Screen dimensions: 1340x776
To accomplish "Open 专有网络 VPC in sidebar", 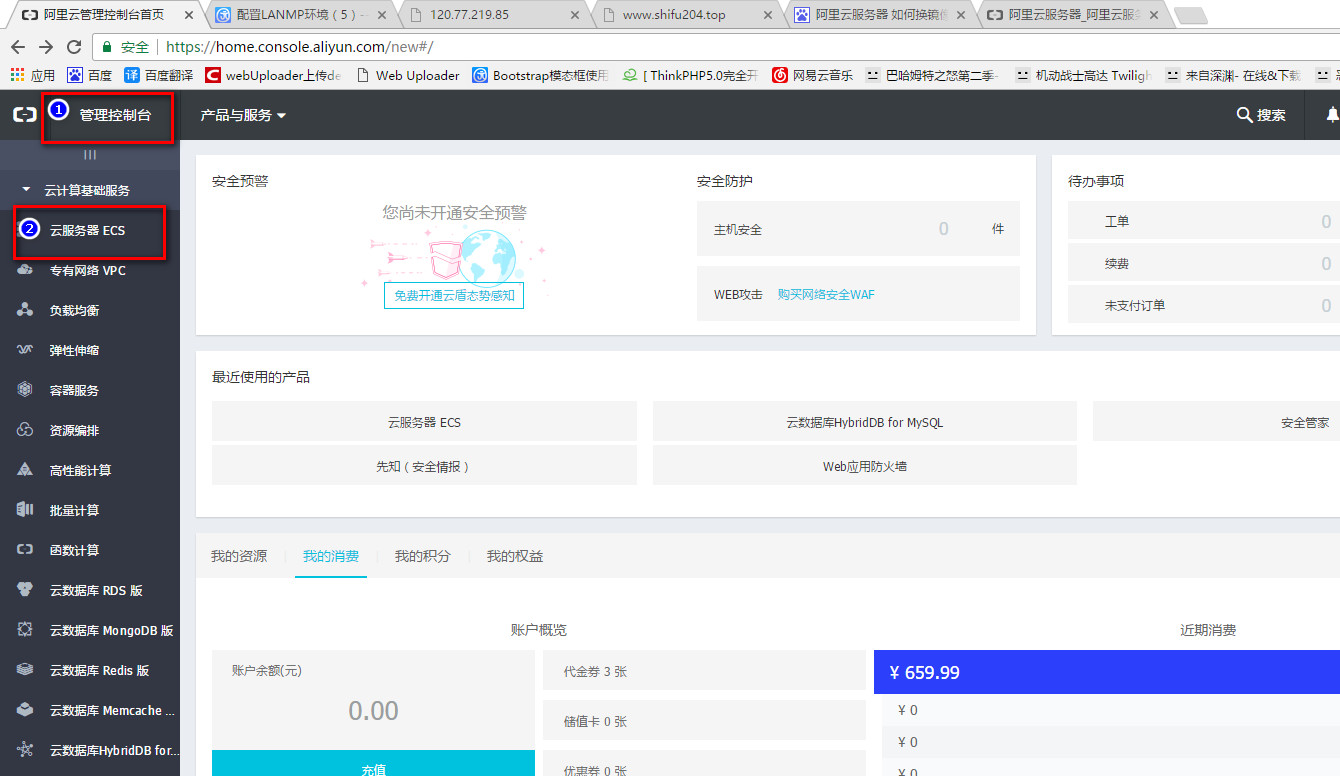I will tap(88, 270).
